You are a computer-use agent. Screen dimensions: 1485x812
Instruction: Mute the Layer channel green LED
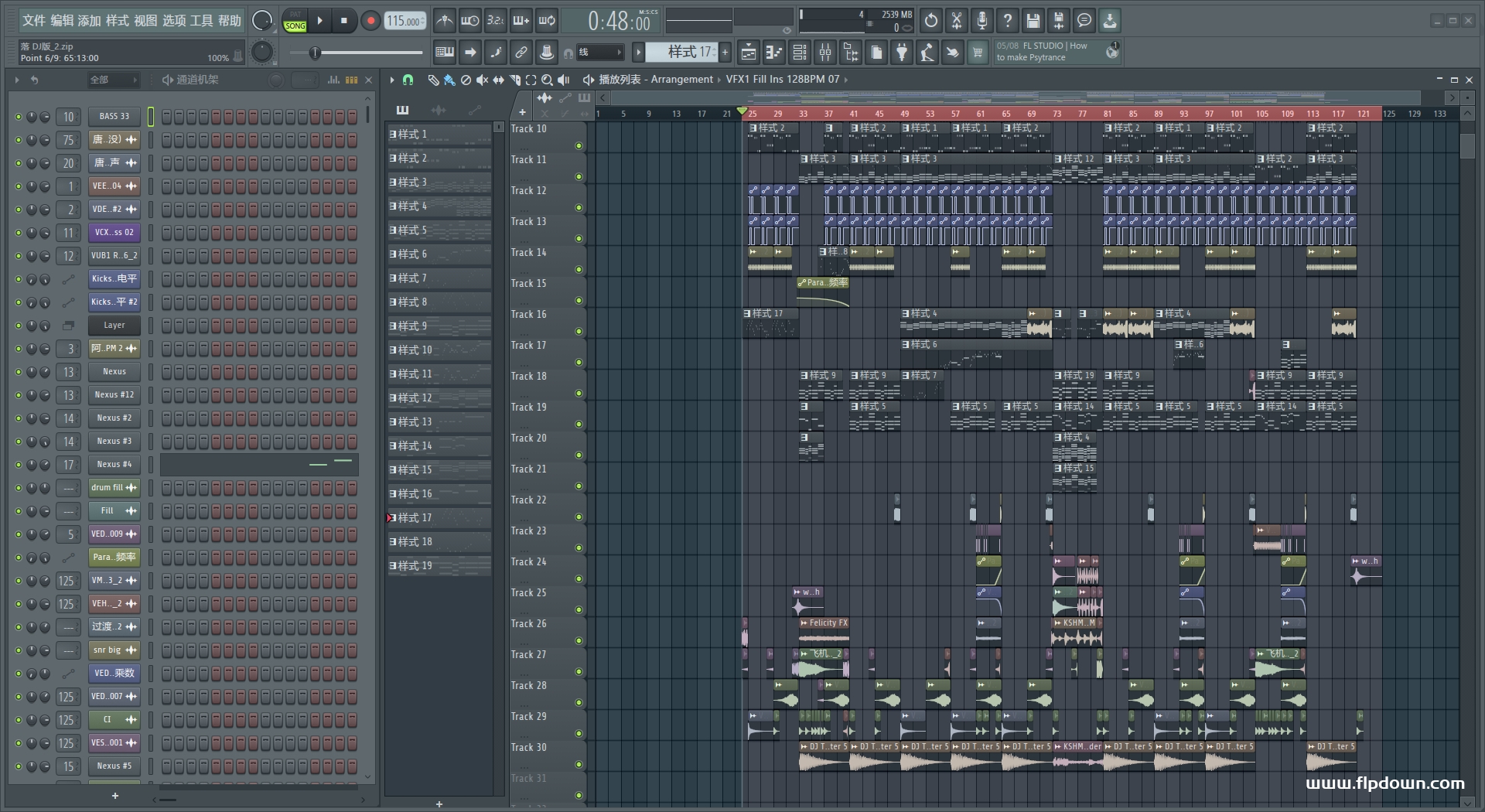pyautogui.click(x=18, y=326)
